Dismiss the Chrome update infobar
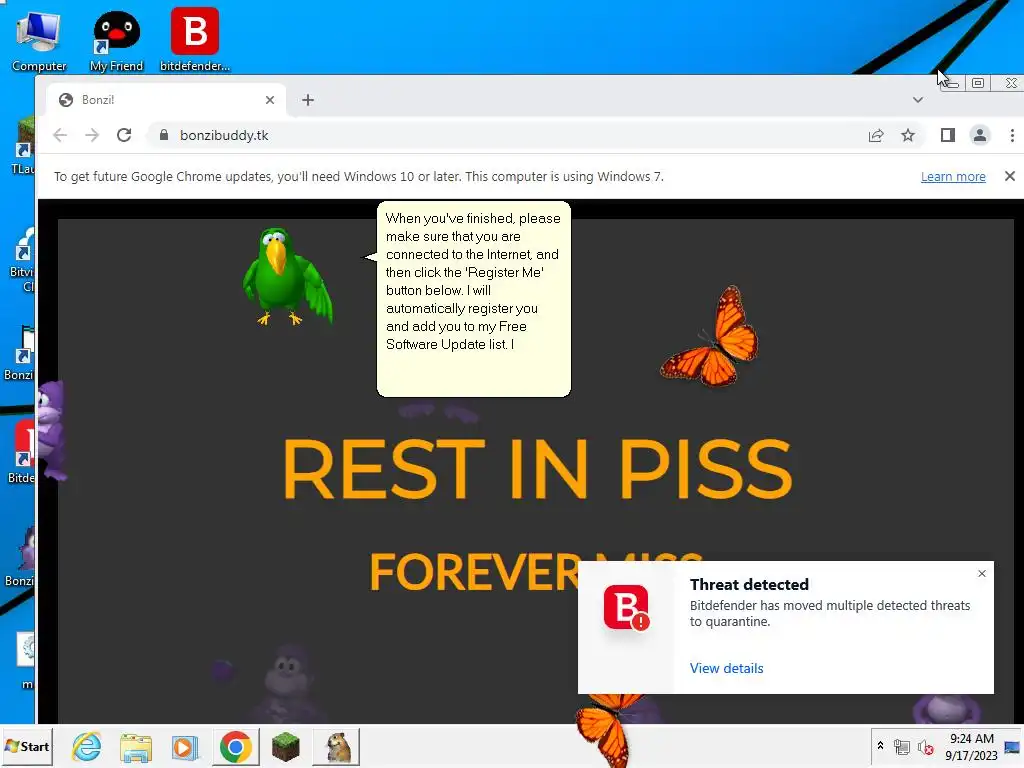The height and width of the screenshot is (768, 1024). click(1010, 176)
